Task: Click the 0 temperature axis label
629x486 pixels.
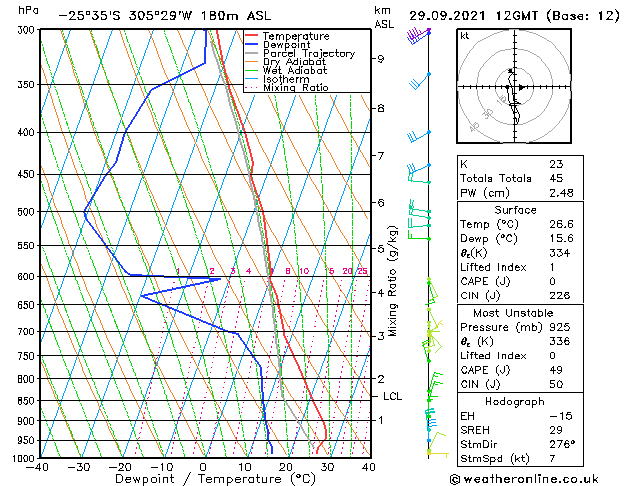Action: [203, 467]
